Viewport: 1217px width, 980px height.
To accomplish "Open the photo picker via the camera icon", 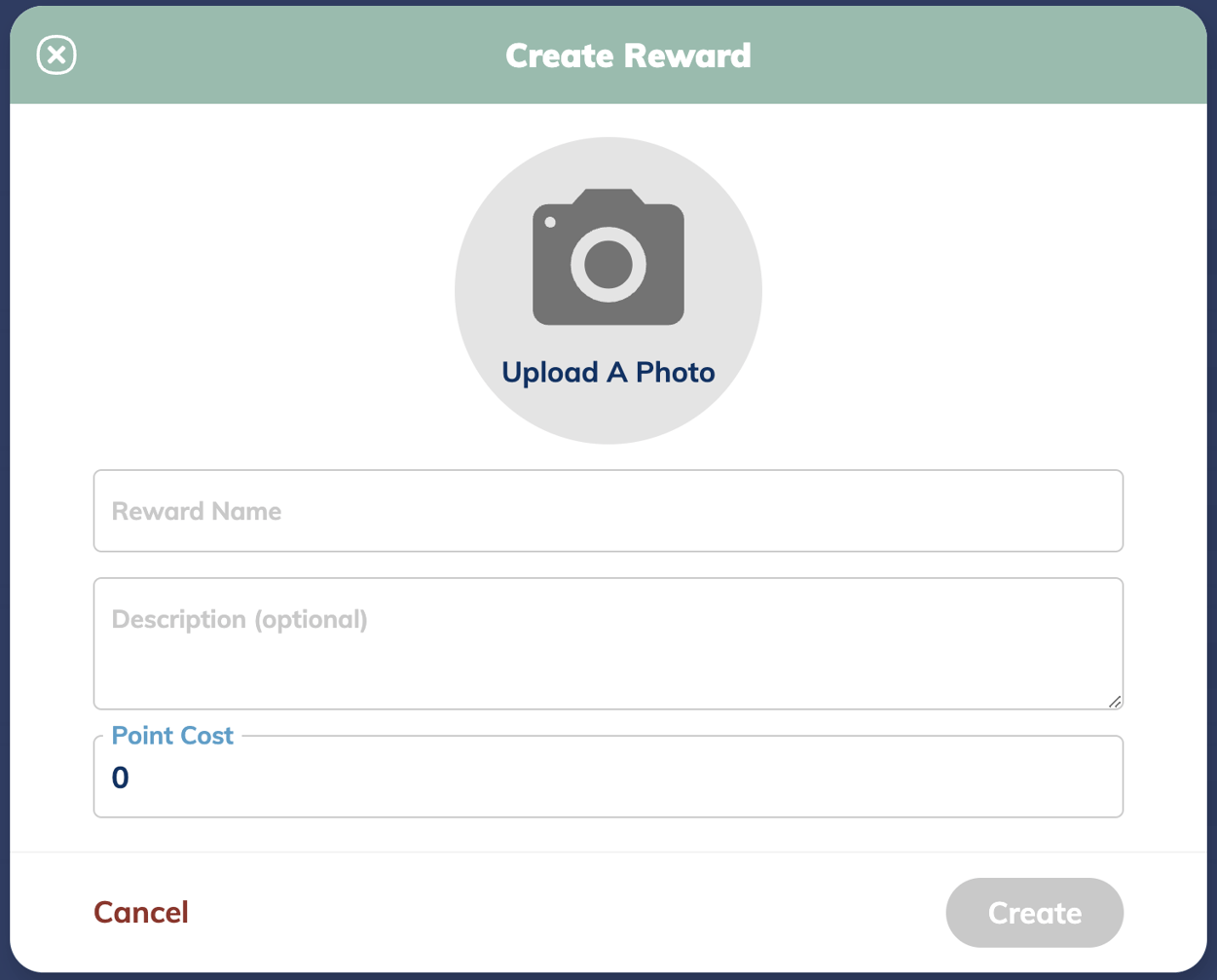I will pos(608,258).
